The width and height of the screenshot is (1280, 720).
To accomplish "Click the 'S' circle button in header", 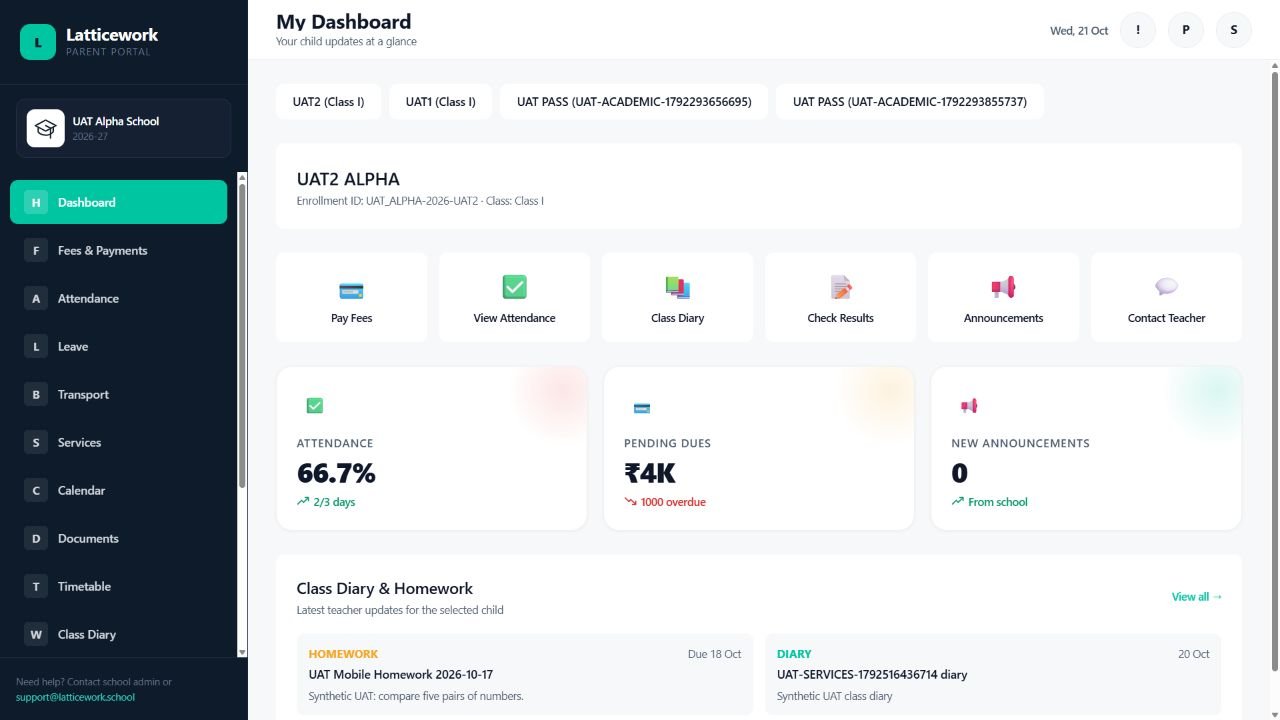I will (x=1234, y=30).
